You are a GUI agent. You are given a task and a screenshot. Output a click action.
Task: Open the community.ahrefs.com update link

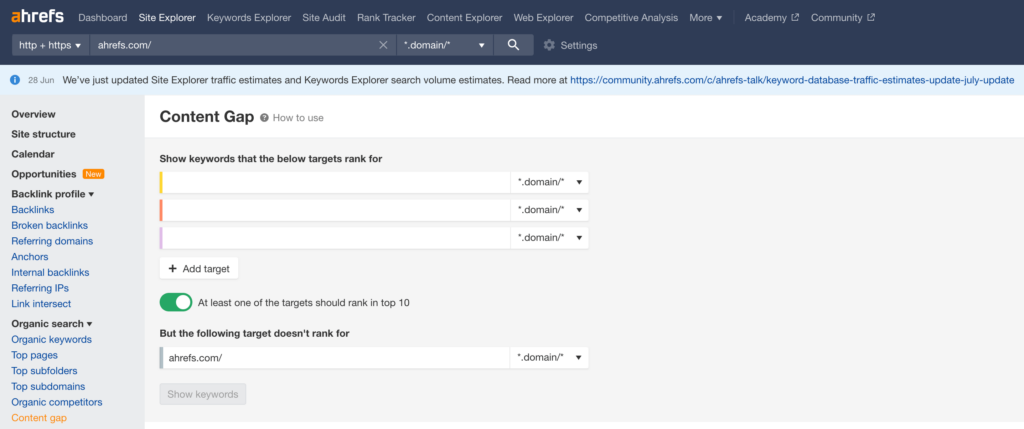(x=792, y=80)
